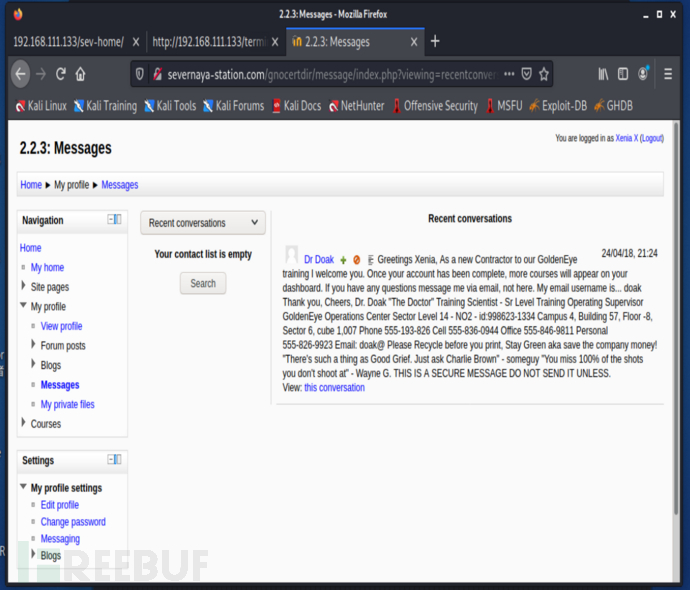Image resolution: width=690 pixels, height=590 pixels.
Task: Open the Firefox account avatar icon
Action: coord(643,73)
